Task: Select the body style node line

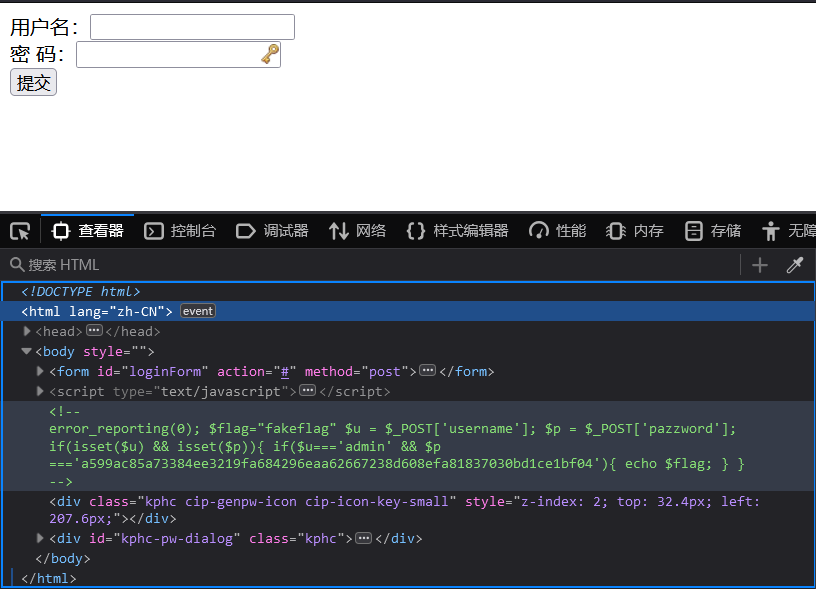Action: pyautogui.click(x=95, y=352)
